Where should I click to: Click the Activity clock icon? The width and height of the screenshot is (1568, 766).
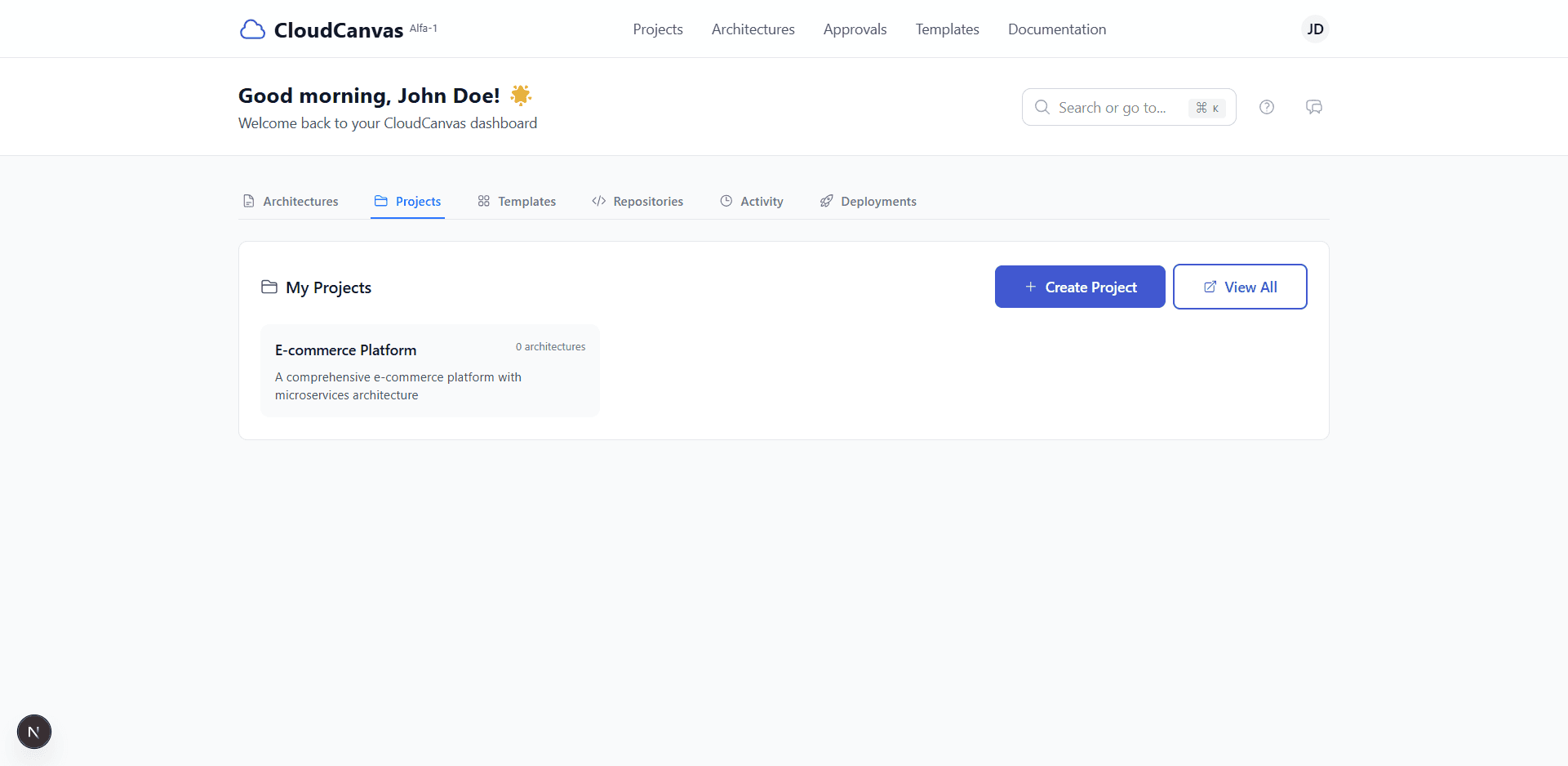tap(726, 201)
